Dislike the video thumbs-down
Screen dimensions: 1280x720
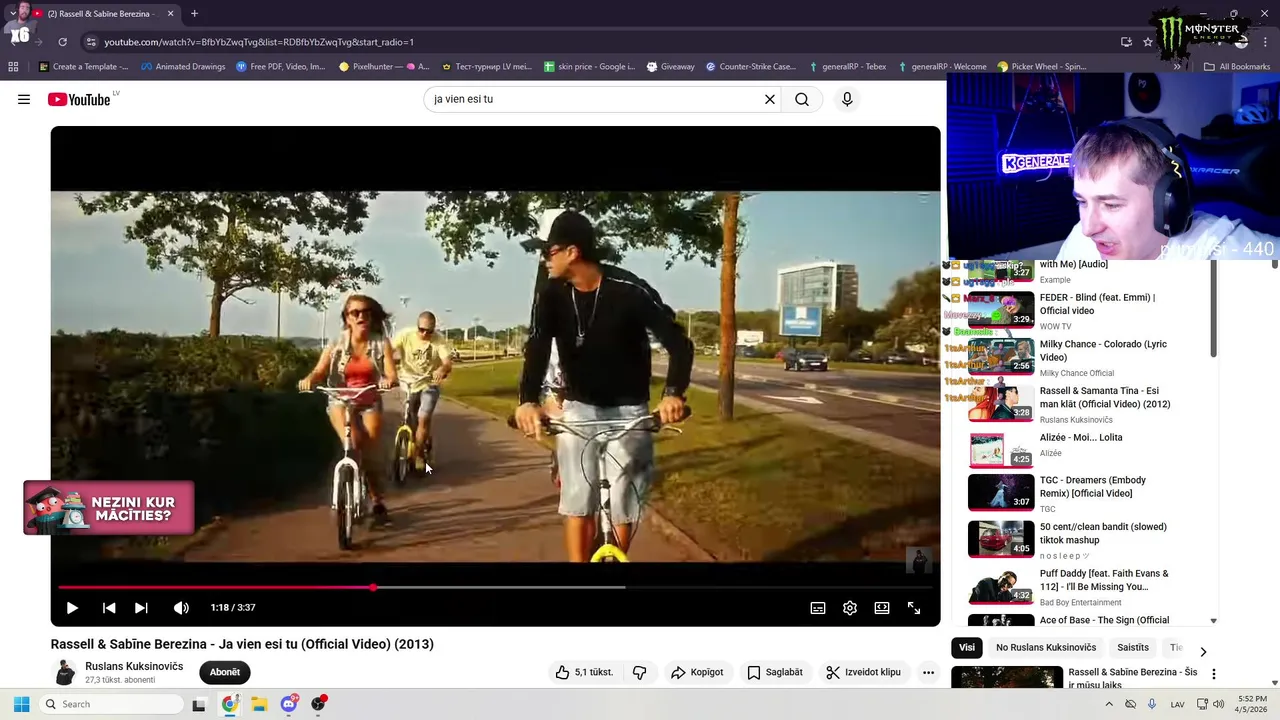click(x=640, y=672)
